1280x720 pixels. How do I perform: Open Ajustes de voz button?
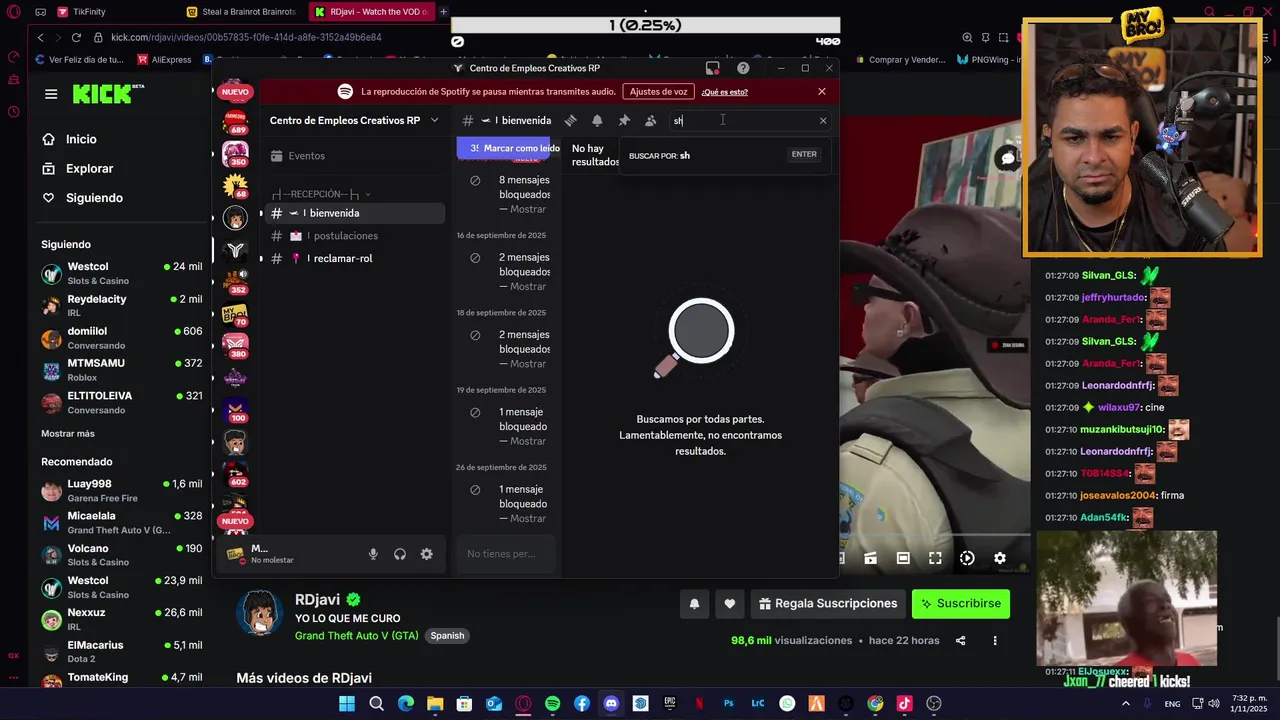[658, 91]
